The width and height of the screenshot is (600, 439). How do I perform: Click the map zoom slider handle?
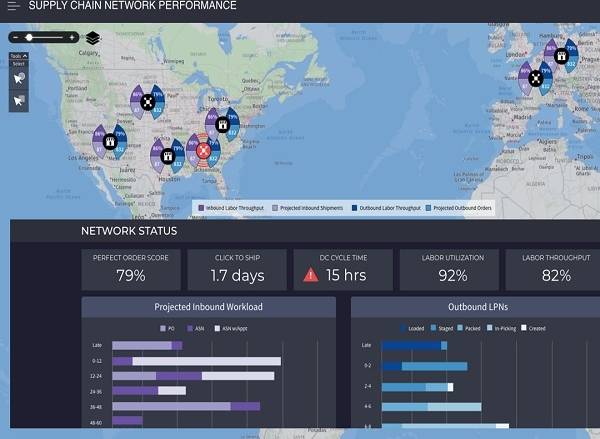(30, 37)
